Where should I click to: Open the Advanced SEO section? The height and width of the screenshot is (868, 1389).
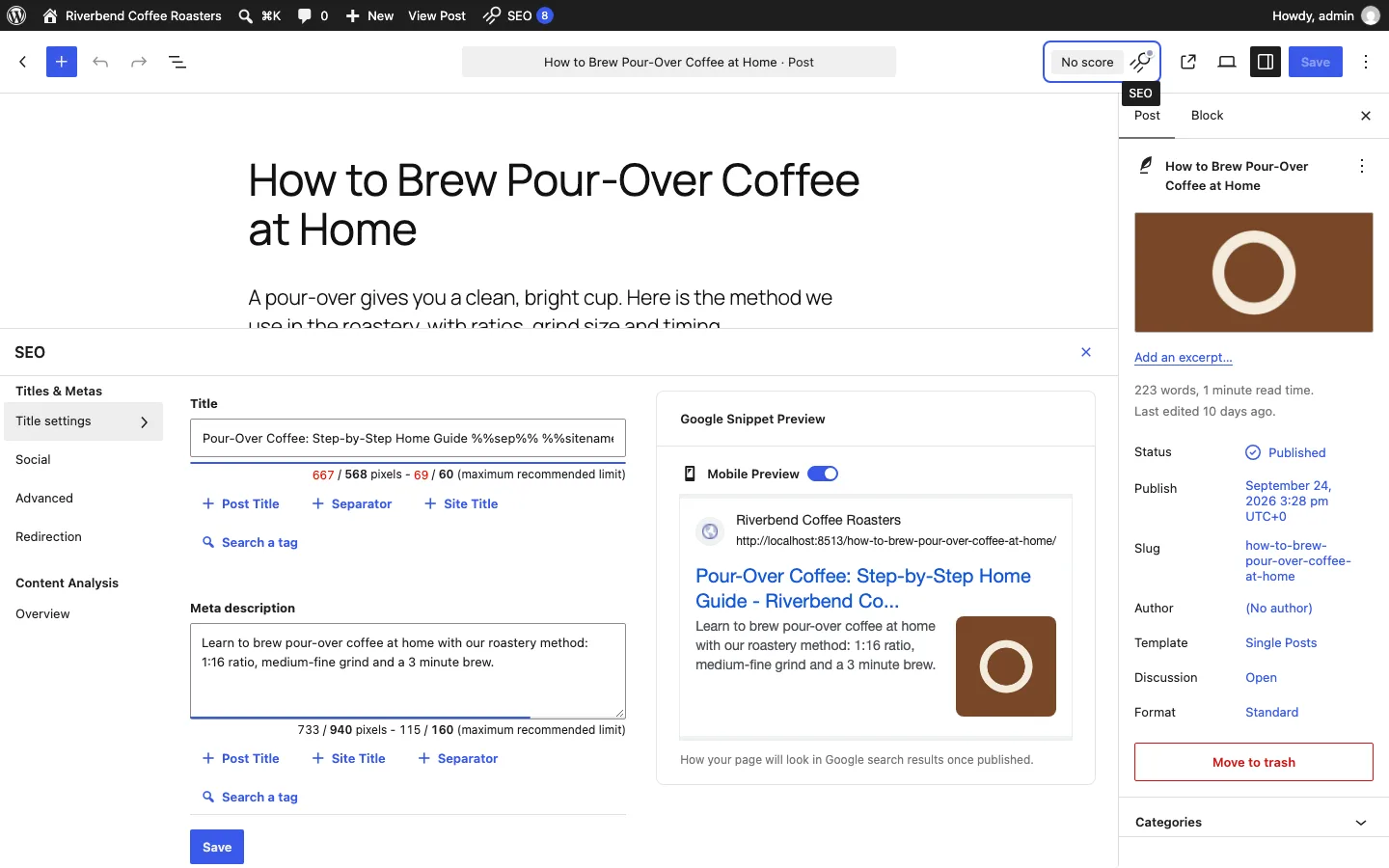coord(44,499)
